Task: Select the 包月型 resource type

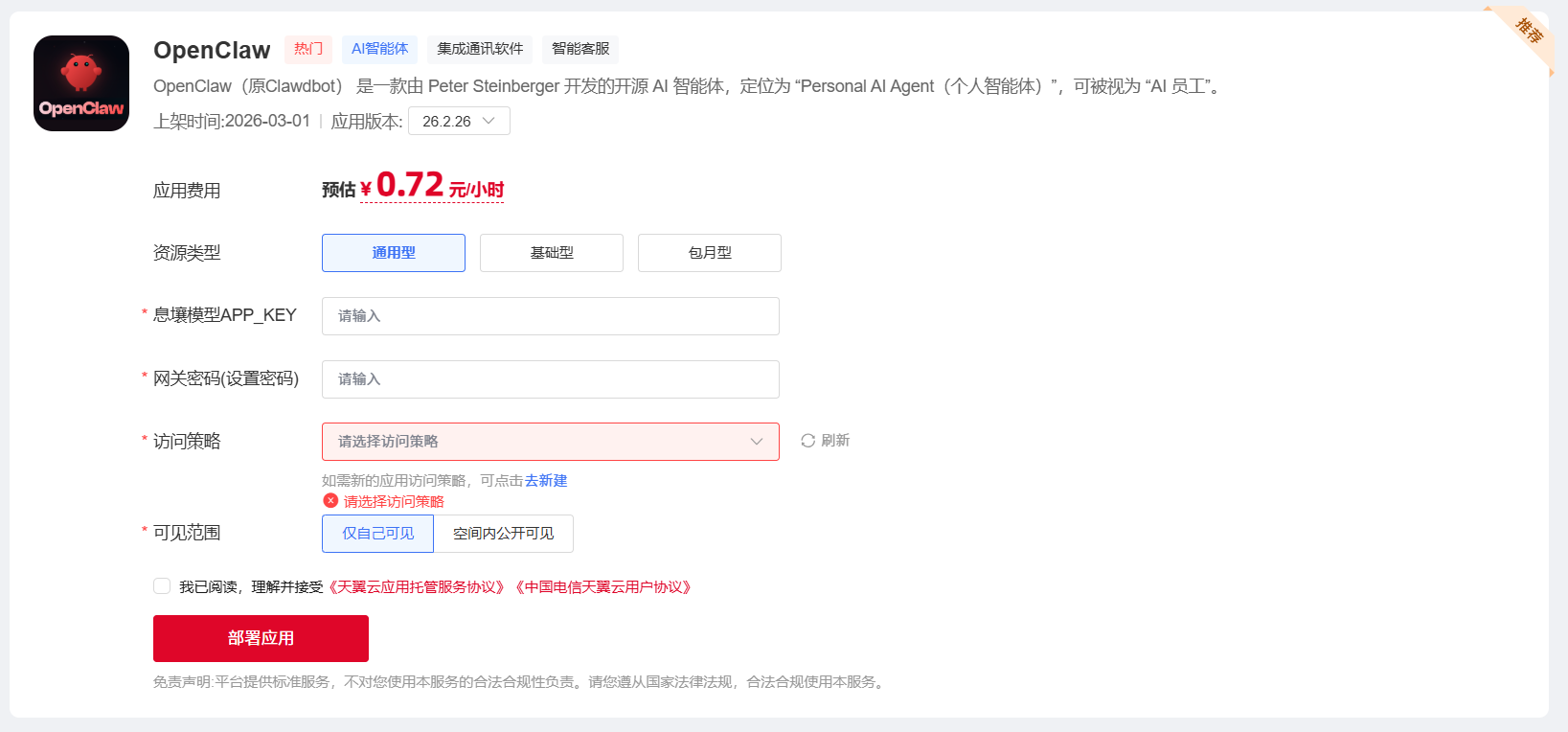Action: coord(710,253)
